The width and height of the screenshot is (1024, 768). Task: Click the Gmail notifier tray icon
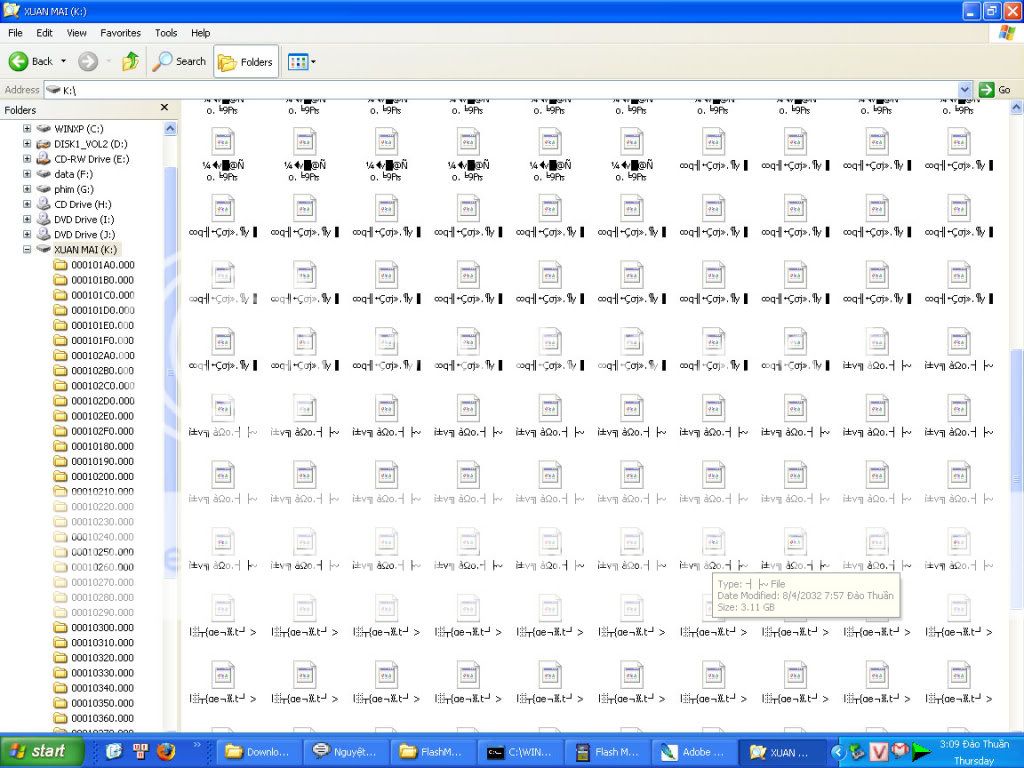pos(900,751)
